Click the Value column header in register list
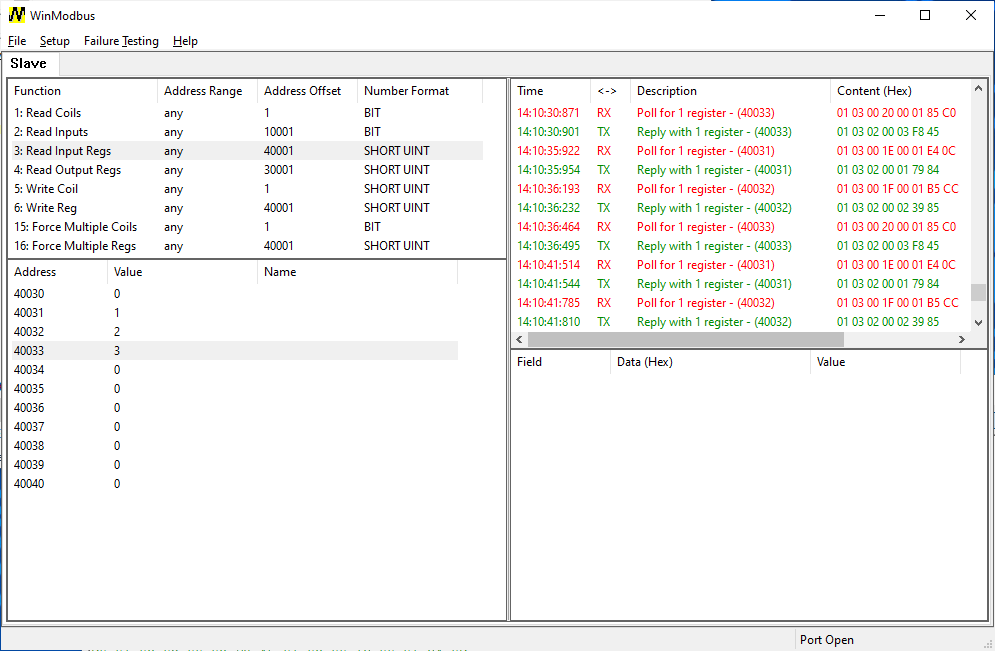 183,272
